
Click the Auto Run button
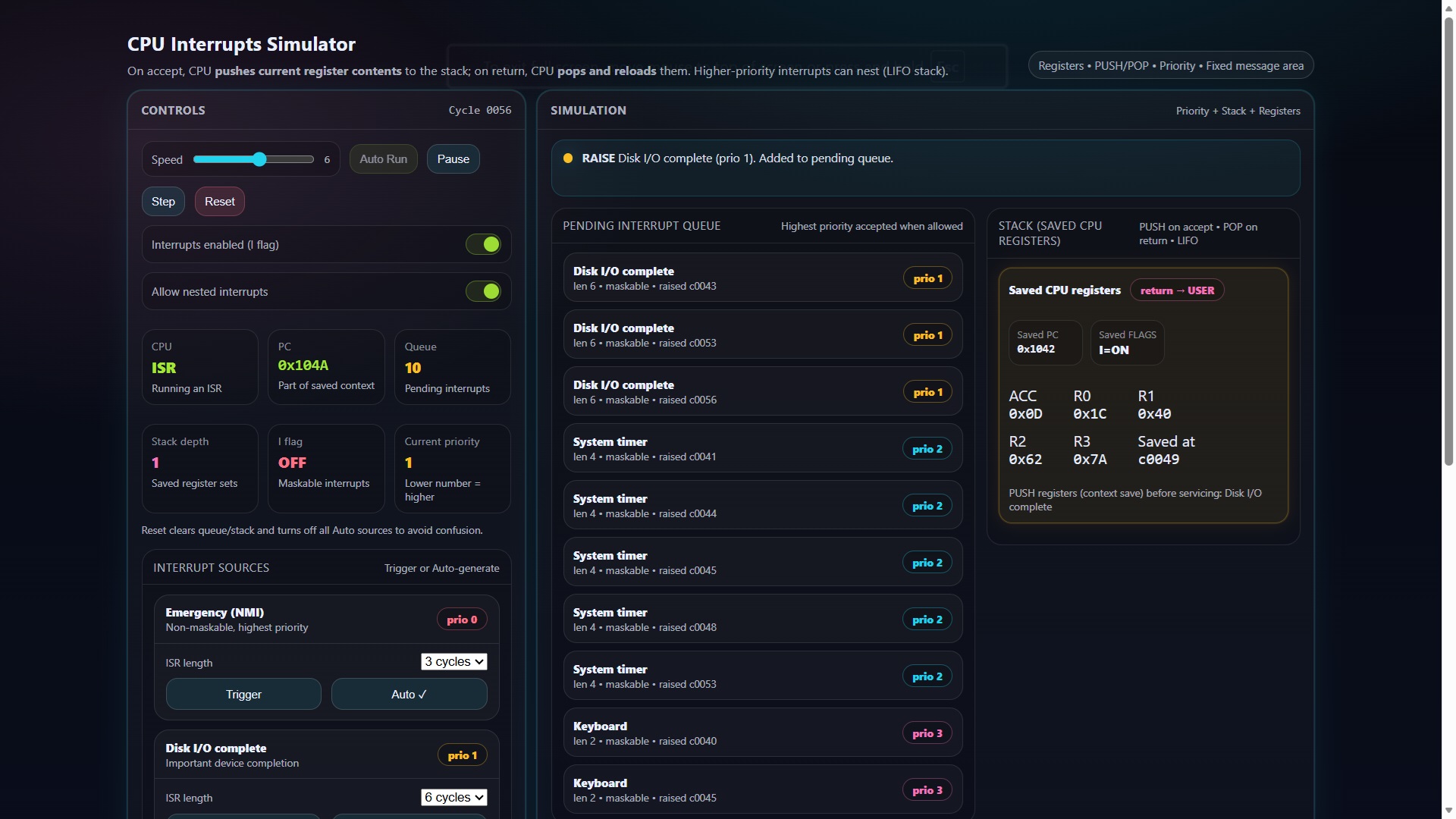[383, 159]
